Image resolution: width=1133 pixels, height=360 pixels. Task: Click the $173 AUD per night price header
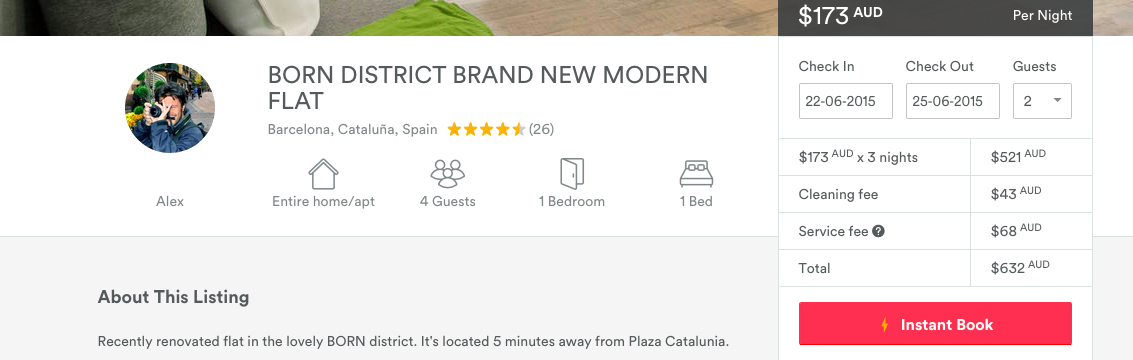point(935,16)
